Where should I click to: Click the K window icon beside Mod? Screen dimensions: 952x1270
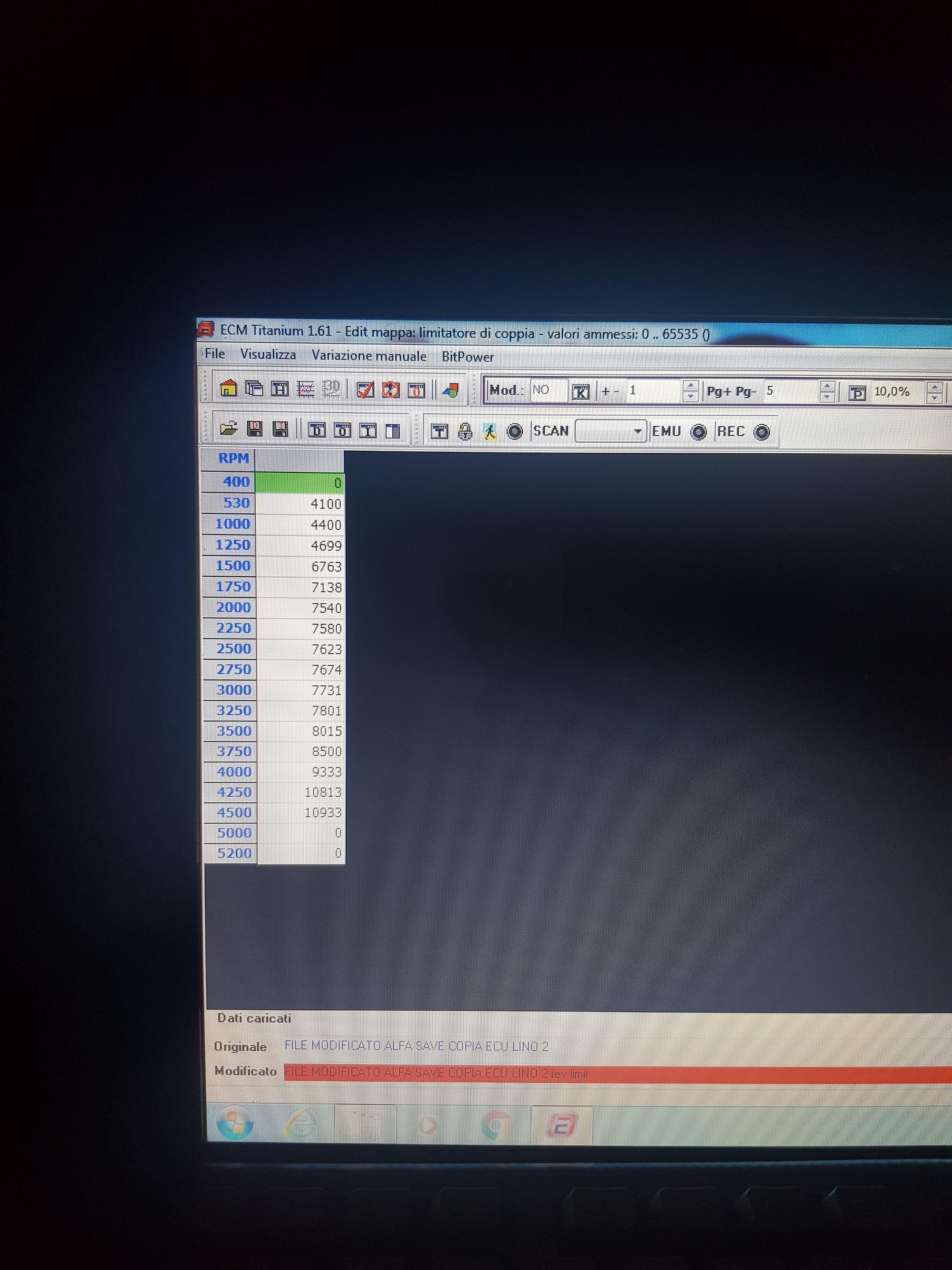(x=581, y=392)
